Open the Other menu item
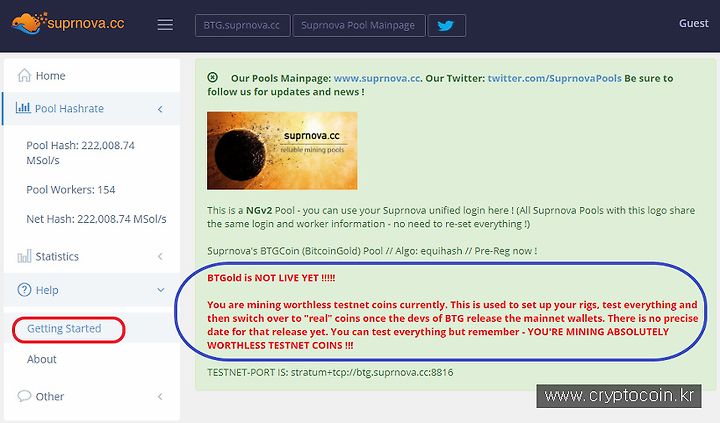Image resolution: width=720 pixels, height=423 pixels. coord(92,396)
